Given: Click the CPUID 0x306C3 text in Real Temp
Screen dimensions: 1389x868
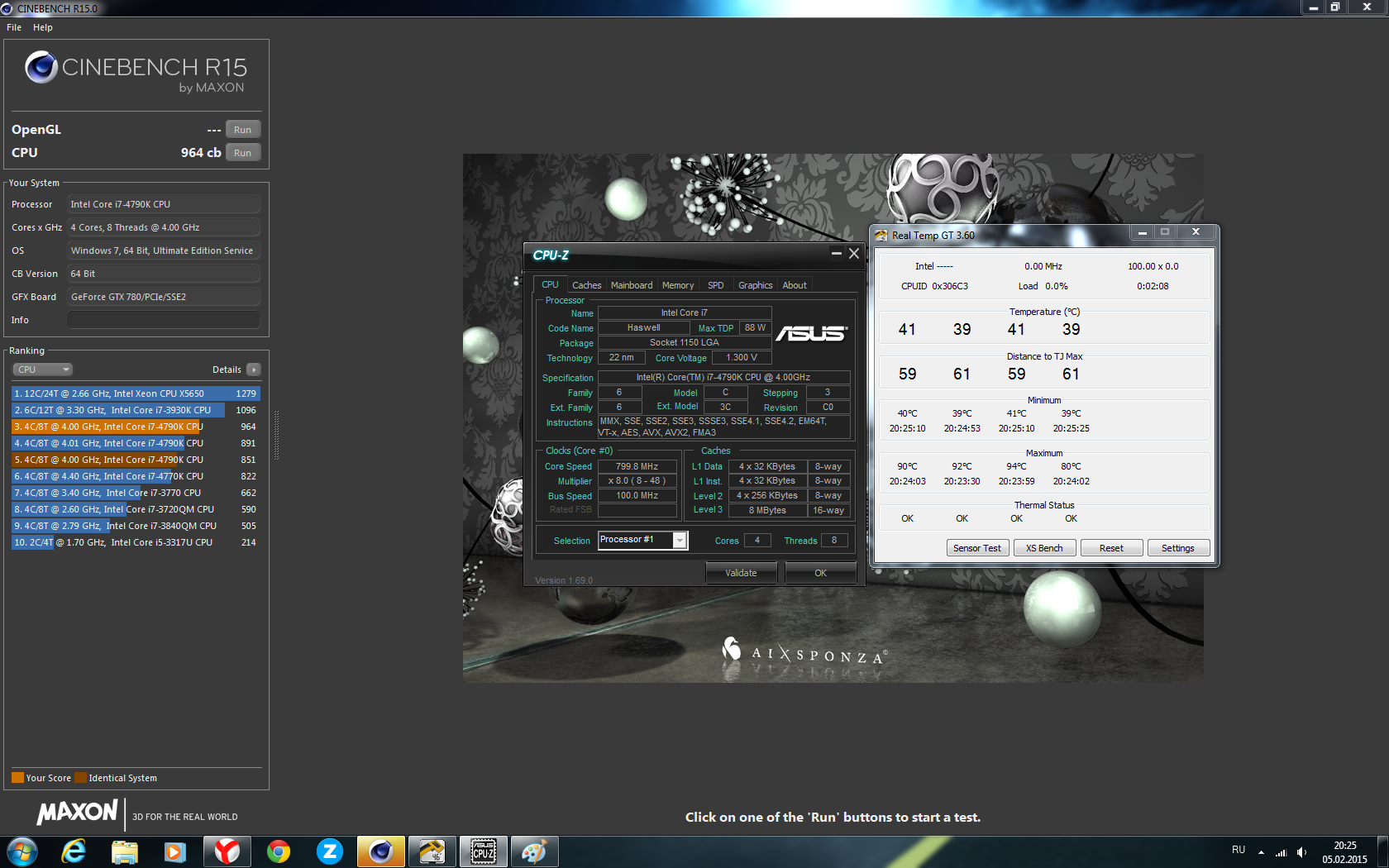Looking at the screenshot, I should coord(934,286).
